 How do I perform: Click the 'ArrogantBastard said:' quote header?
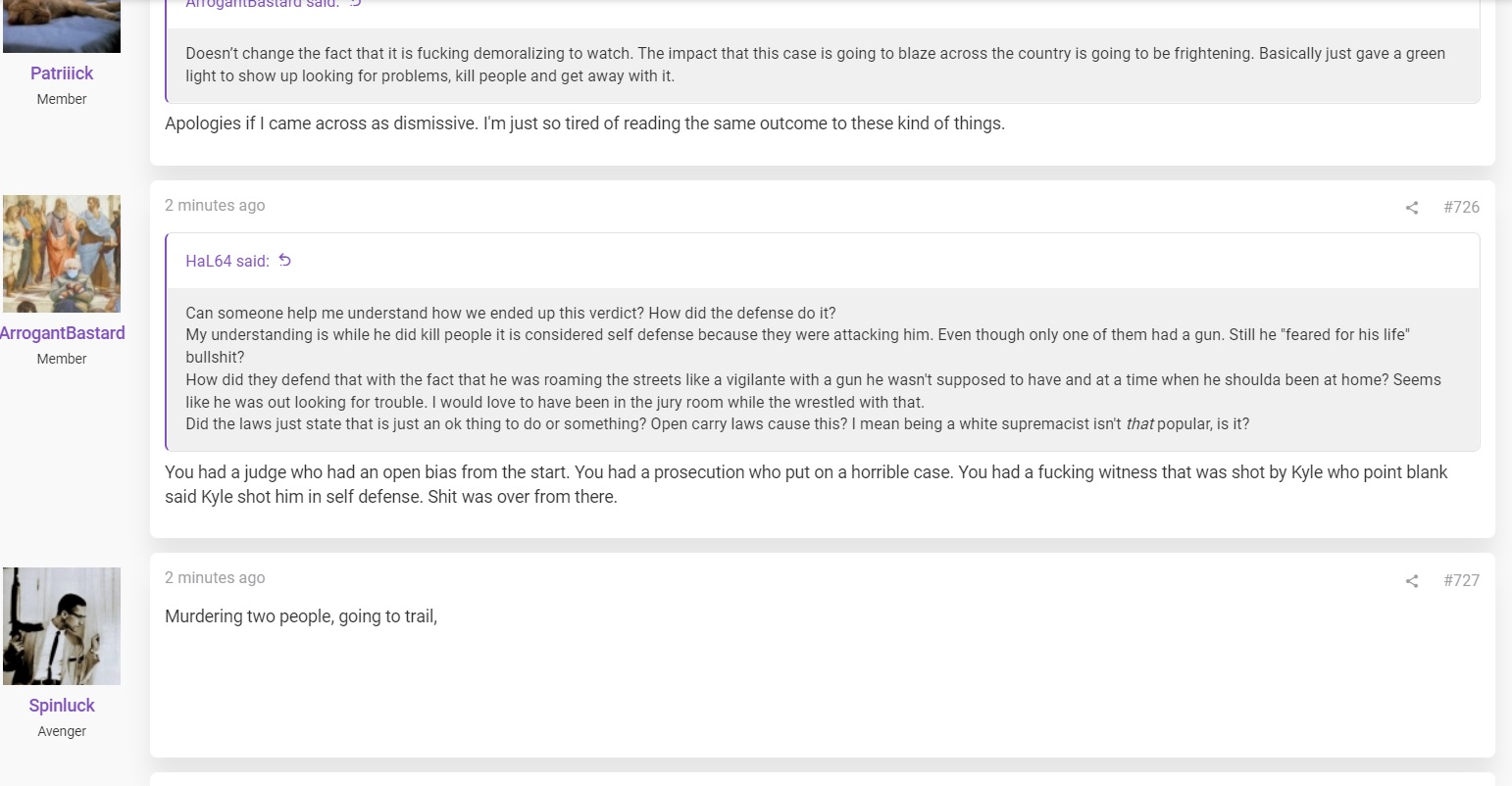point(263,4)
